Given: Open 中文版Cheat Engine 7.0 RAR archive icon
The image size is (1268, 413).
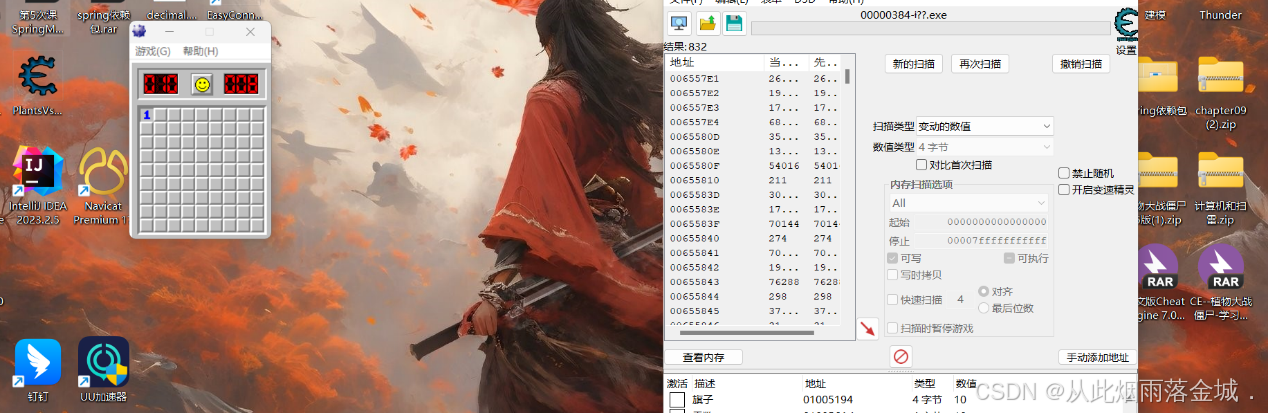Looking at the screenshot, I should tap(1160, 283).
